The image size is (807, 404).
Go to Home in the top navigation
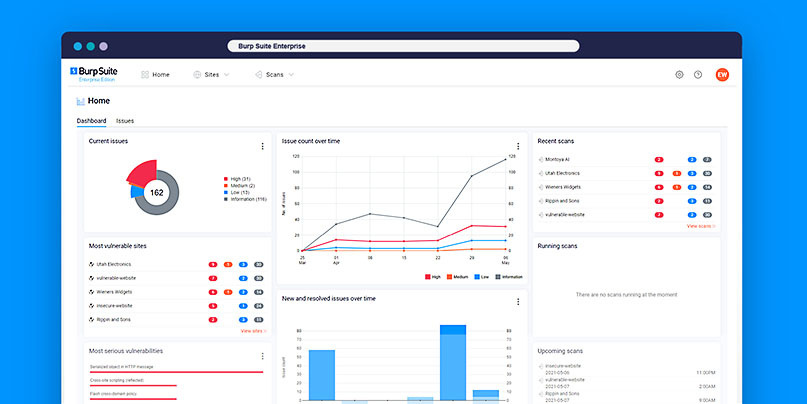(x=161, y=75)
